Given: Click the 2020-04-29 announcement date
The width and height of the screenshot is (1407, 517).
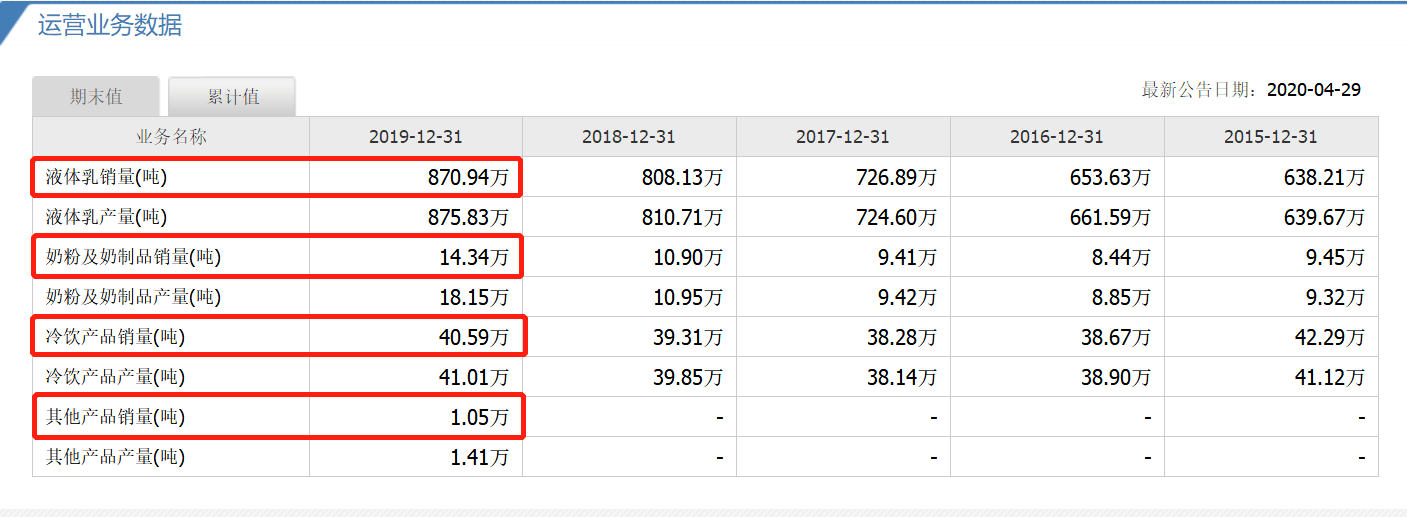Looking at the screenshot, I should click(x=1313, y=90).
